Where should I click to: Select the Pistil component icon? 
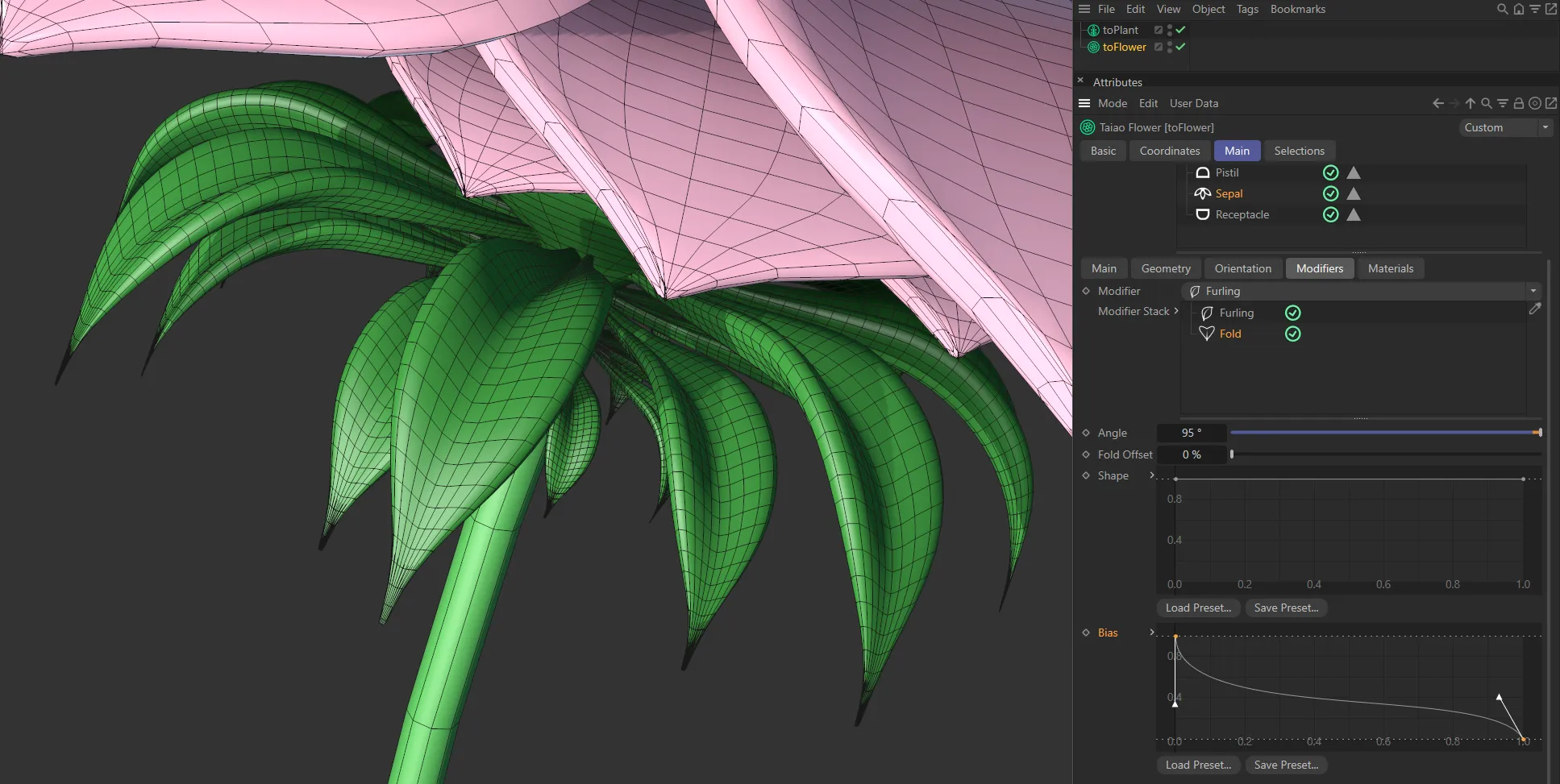click(x=1203, y=172)
